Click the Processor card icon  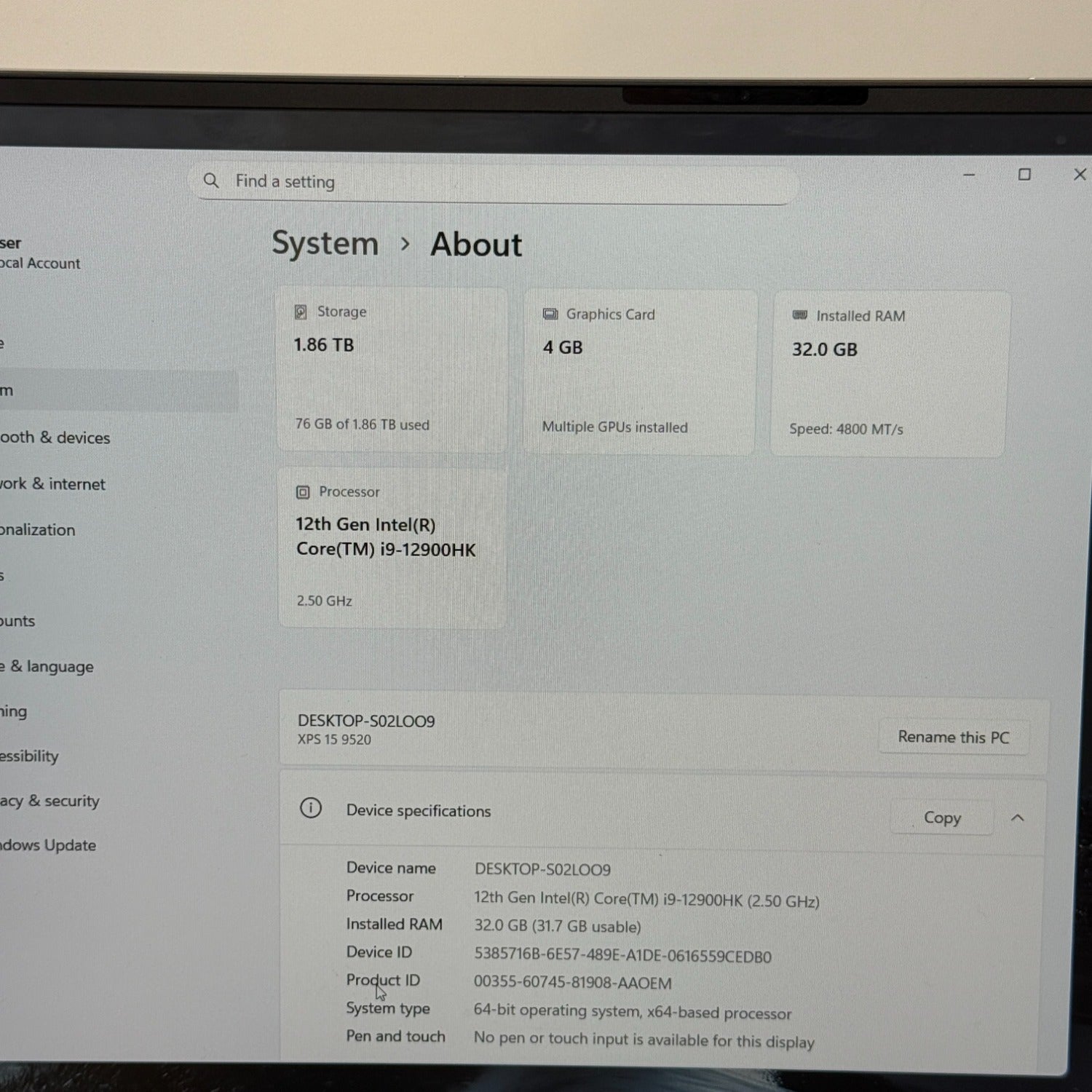[303, 492]
